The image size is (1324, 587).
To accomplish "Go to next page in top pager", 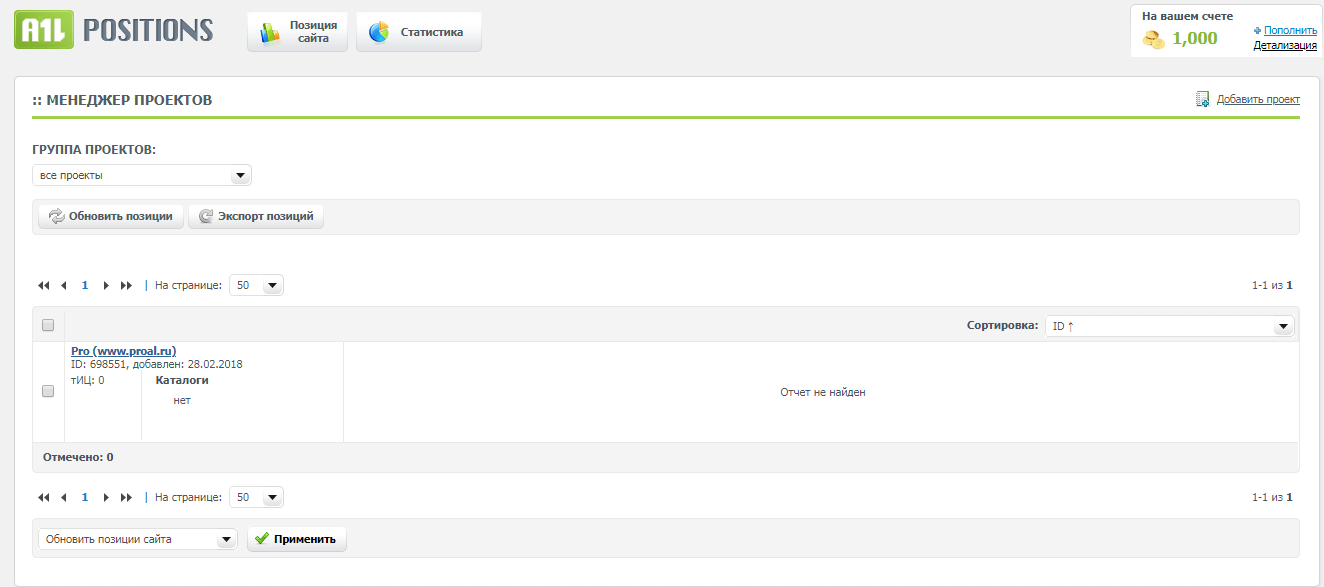I will click(x=106, y=286).
